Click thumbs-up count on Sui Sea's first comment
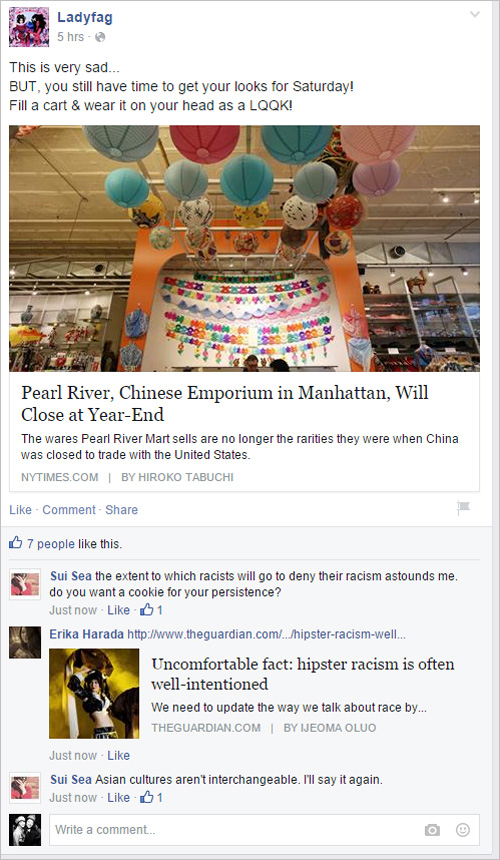 pos(151,610)
